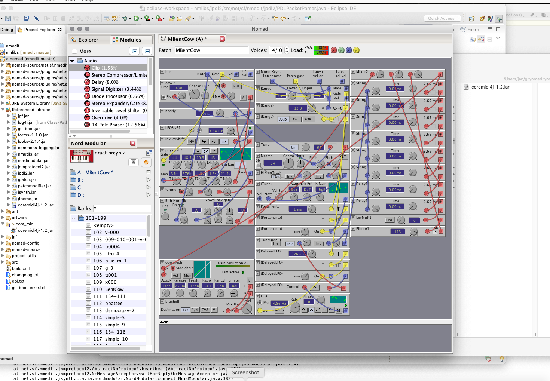Click the Voices number field
This screenshot has height=381, width=550.
277,50
